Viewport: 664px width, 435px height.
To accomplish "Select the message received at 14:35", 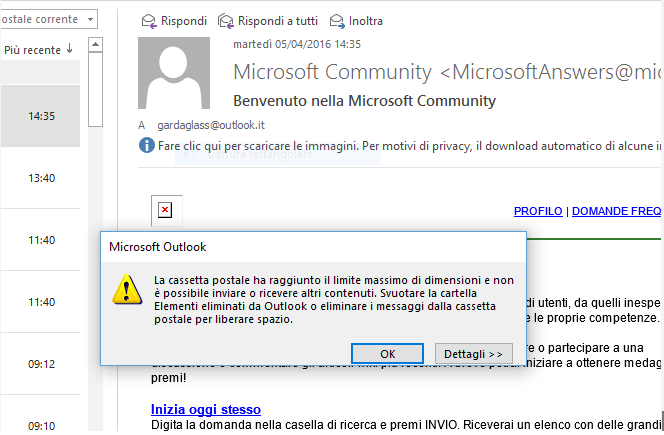I will (x=40, y=116).
